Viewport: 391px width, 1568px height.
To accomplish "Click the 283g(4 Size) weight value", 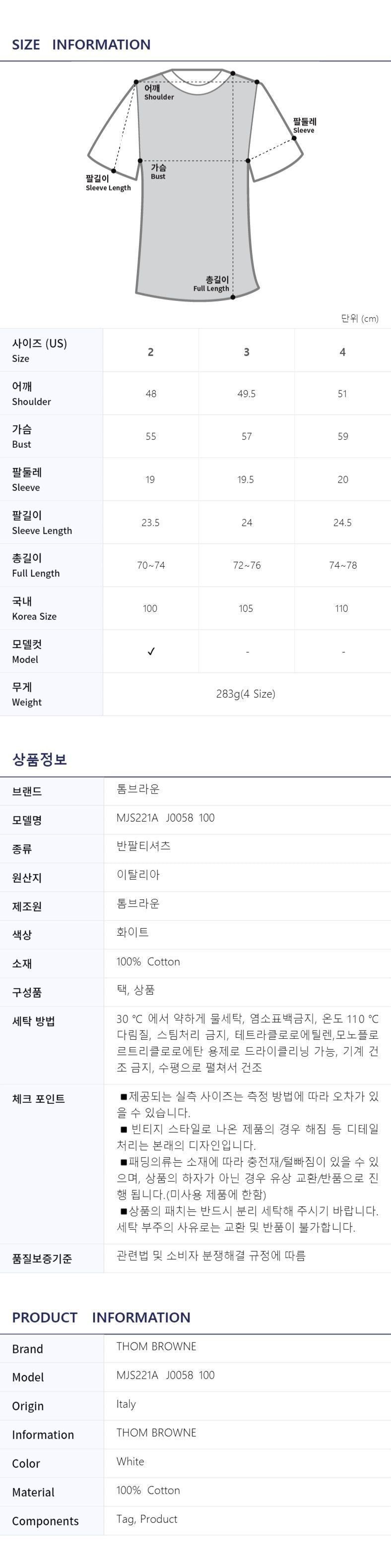I will coord(246,694).
